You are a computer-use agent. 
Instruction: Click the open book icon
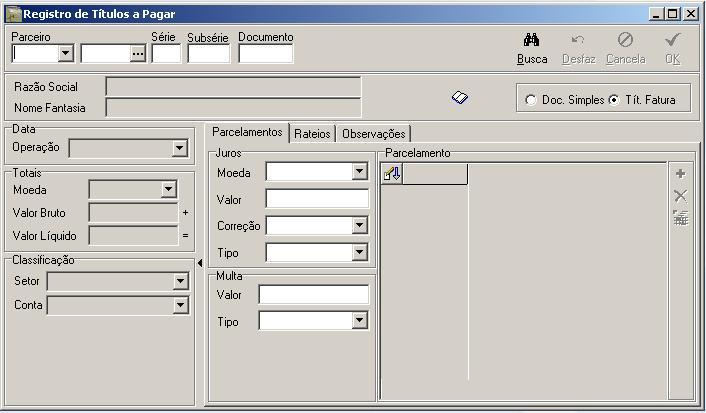click(460, 97)
